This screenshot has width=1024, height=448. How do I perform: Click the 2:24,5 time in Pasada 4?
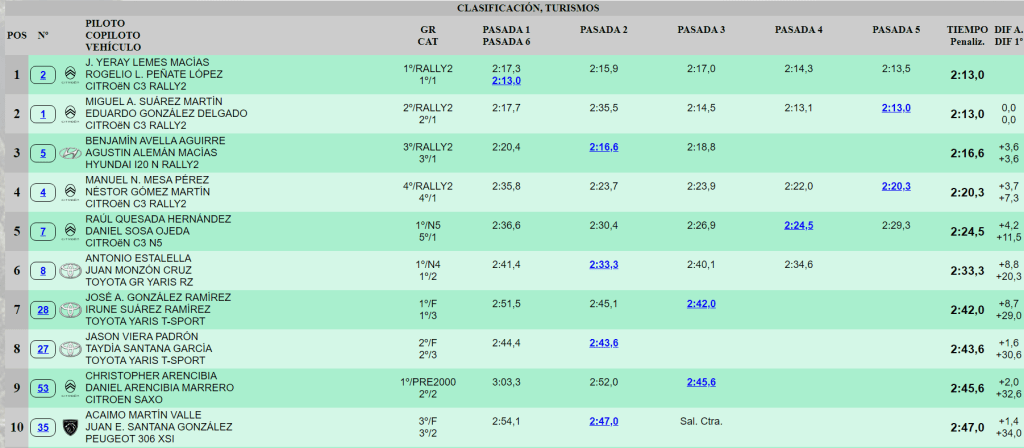799,225
